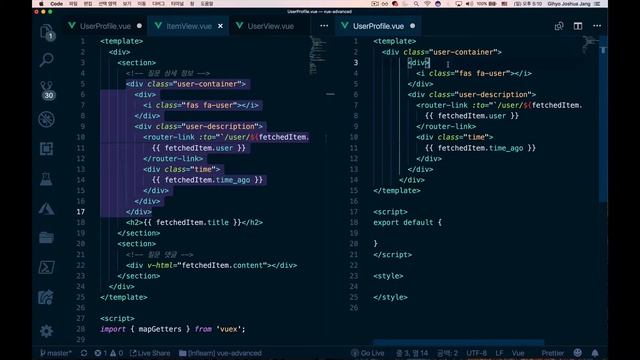Image resolution: width=640 pixels, height=360 pixels.
Task: Open notifications with the bell icon
Action: (x=595, y=353)
